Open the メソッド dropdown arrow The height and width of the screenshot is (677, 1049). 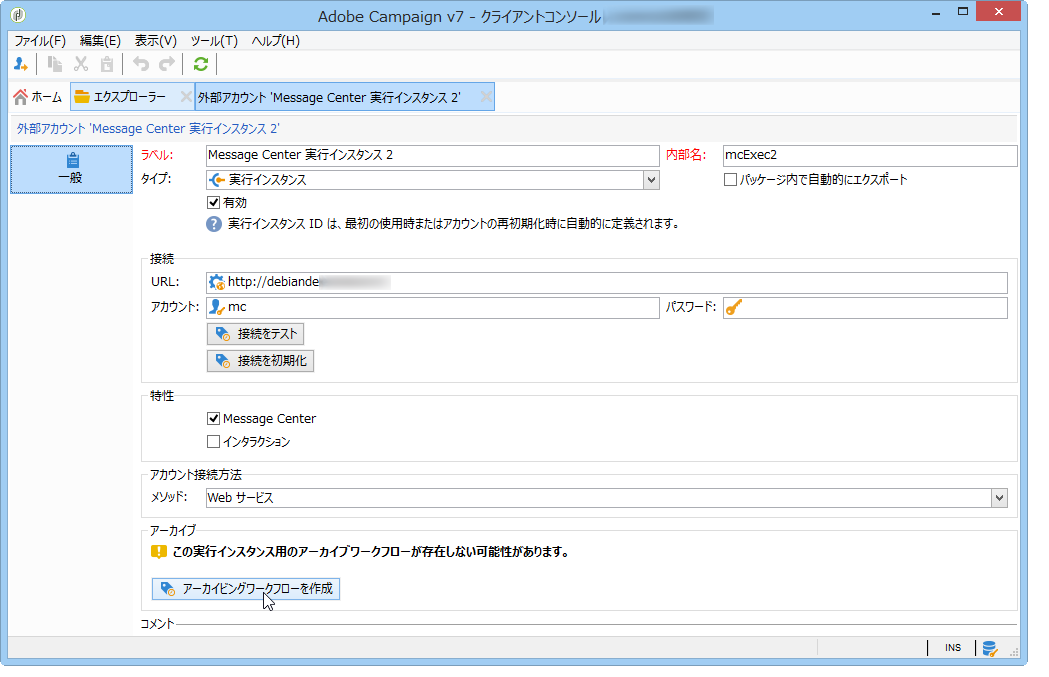(999, 498)
